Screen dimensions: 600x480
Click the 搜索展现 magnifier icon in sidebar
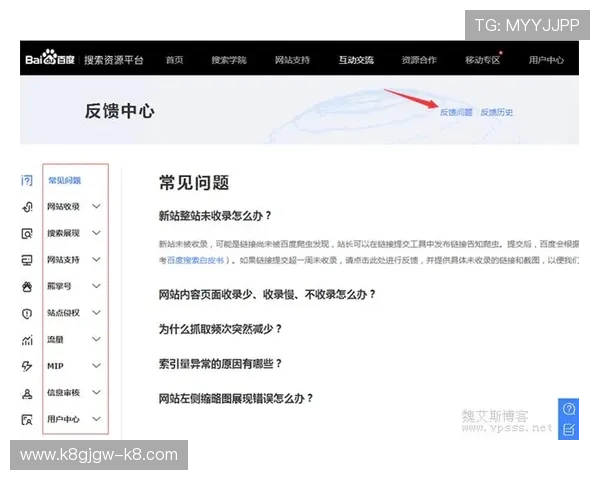[27, 233]
